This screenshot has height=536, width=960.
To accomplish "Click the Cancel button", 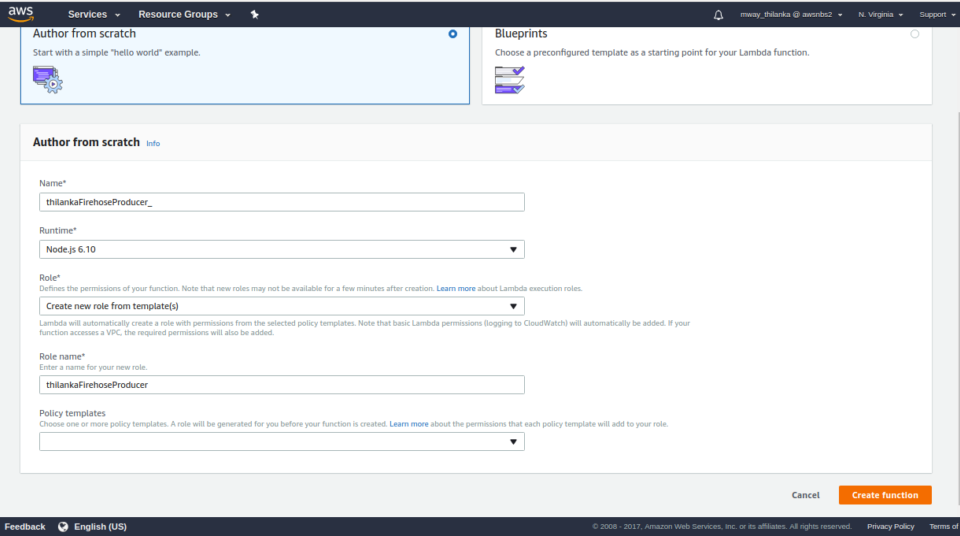I will pyautogui.click(x=805, y=495).
